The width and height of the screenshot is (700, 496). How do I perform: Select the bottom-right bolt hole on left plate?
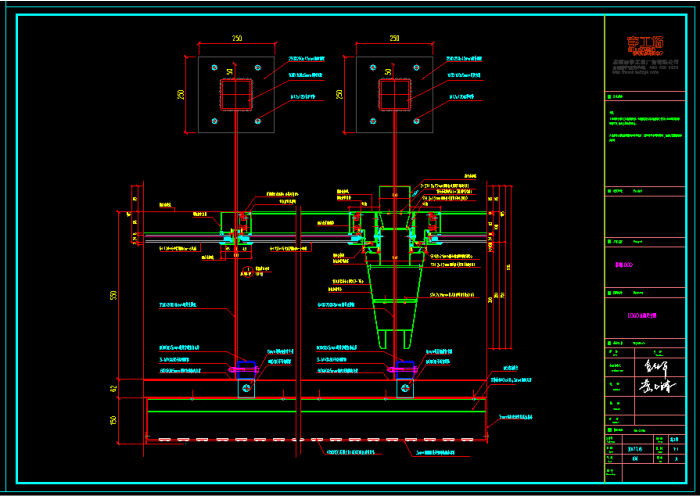point(258,122)
